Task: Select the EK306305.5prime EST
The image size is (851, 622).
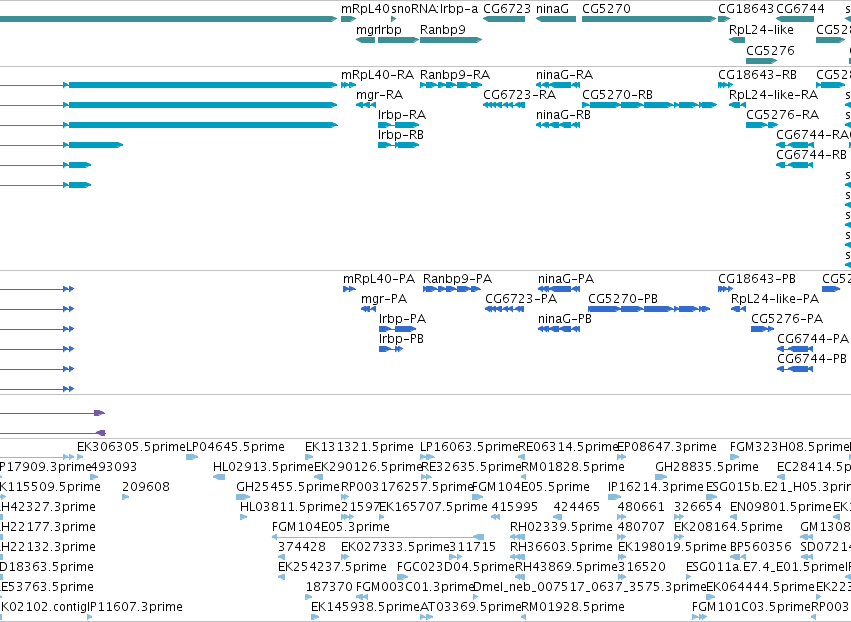Action: pos(80,457)
